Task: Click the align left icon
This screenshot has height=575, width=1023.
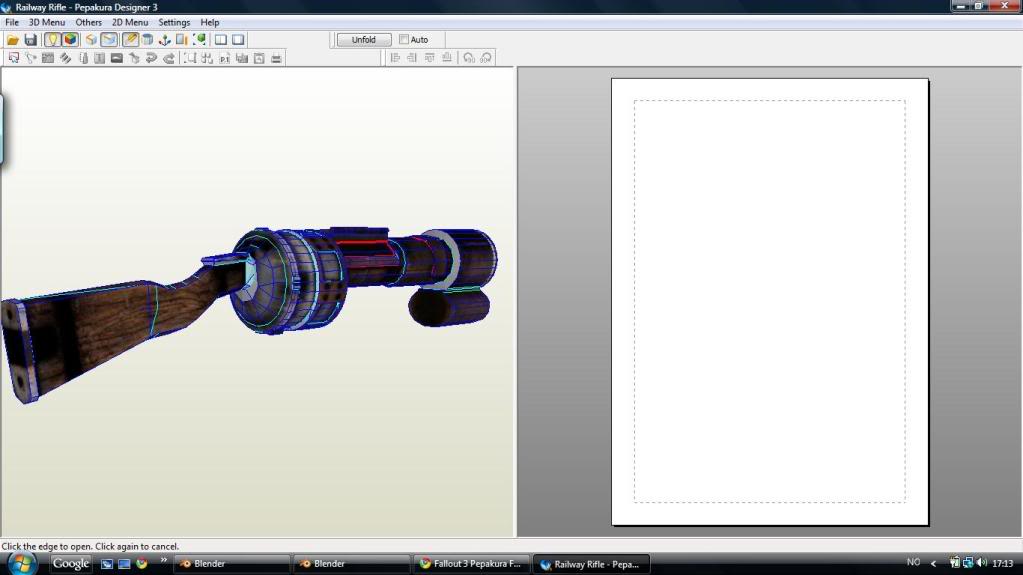Action: pos(395,58)
